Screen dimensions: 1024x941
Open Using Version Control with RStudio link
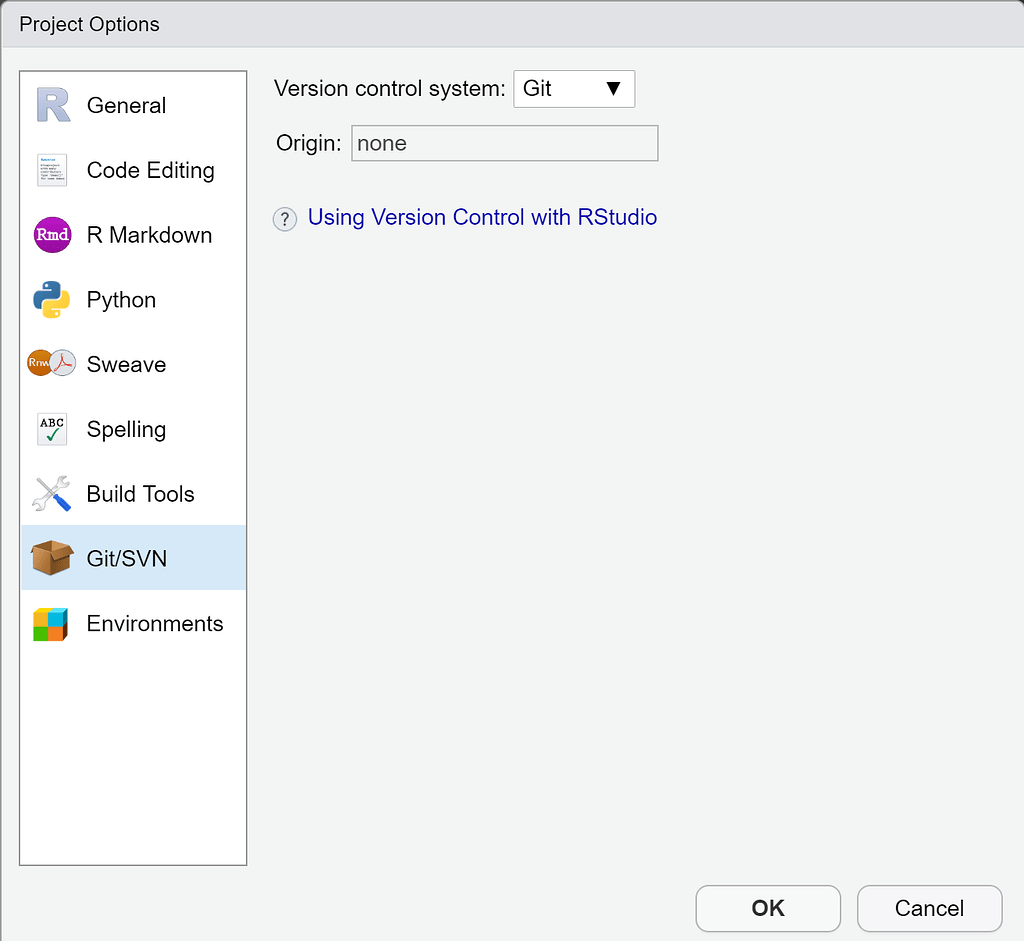[x=482, y=217]
